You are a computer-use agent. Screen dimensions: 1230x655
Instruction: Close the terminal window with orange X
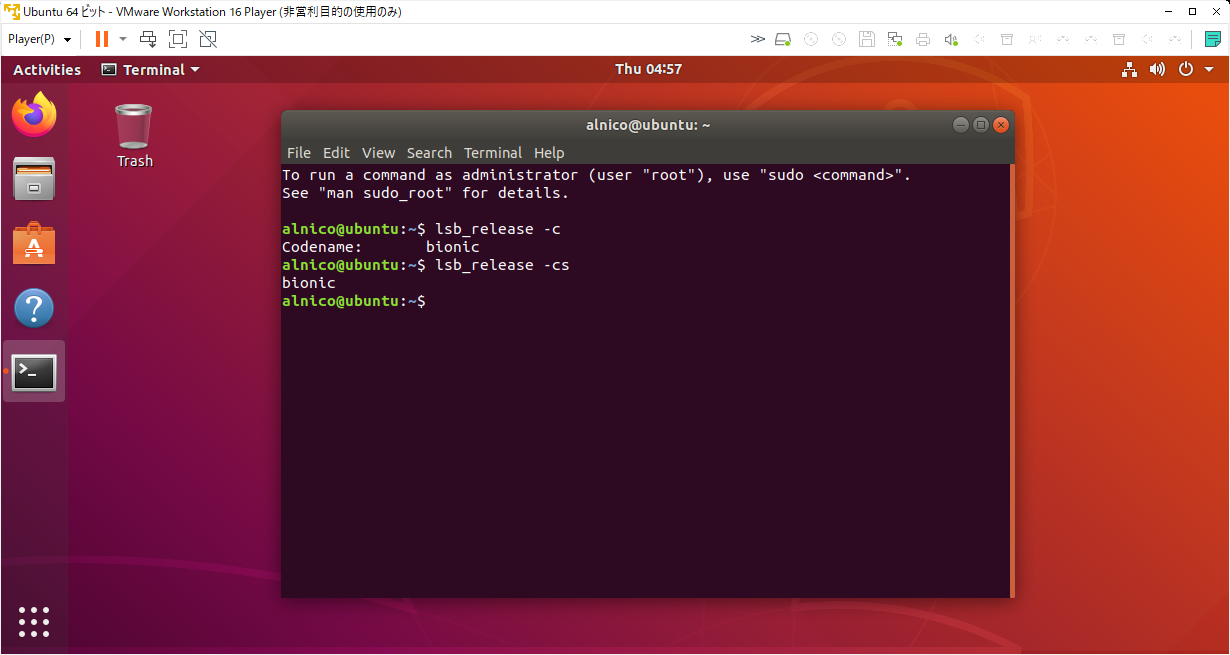[1000, 125]
